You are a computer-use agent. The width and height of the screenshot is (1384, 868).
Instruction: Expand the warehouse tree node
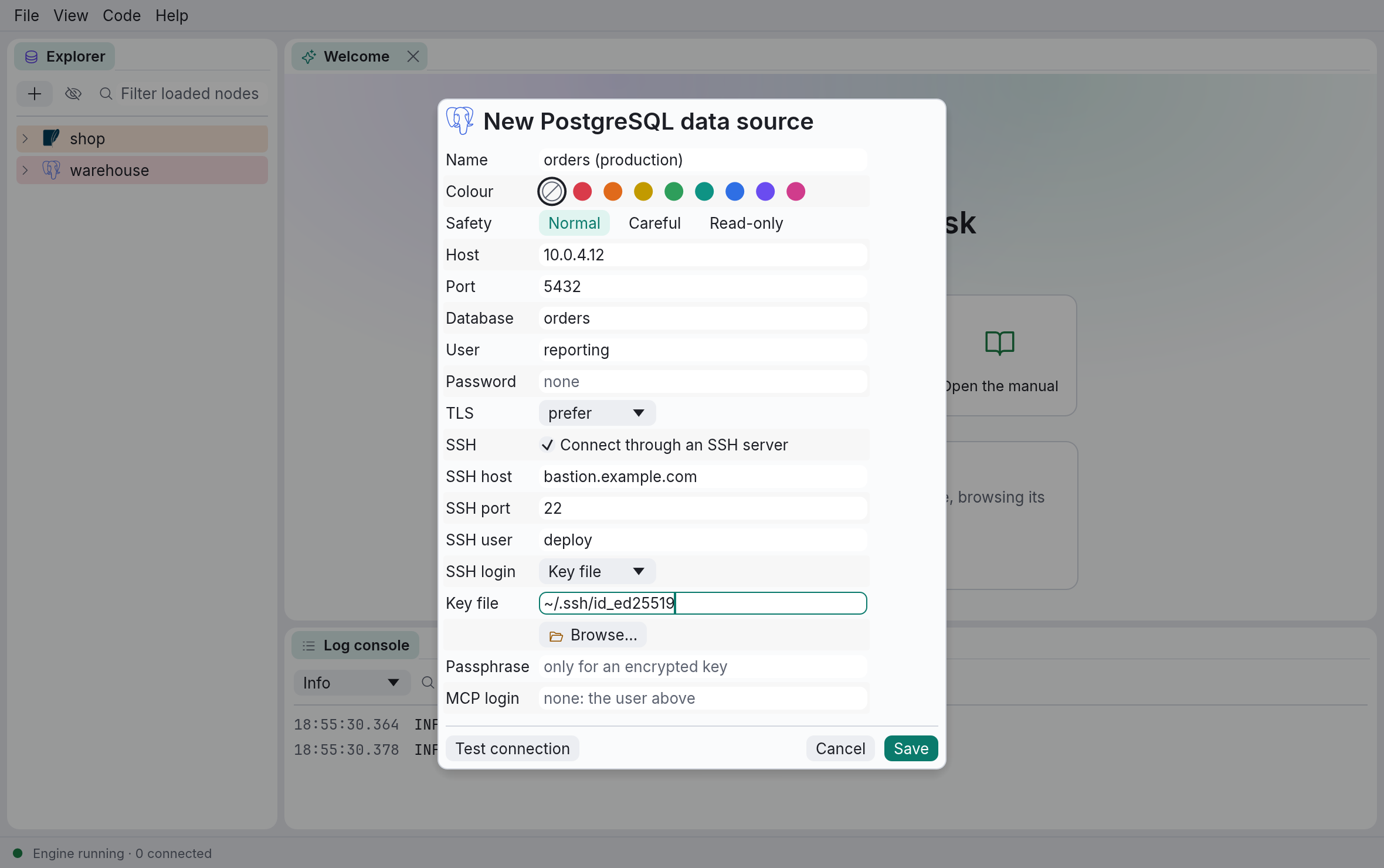(x=25, y=170)
